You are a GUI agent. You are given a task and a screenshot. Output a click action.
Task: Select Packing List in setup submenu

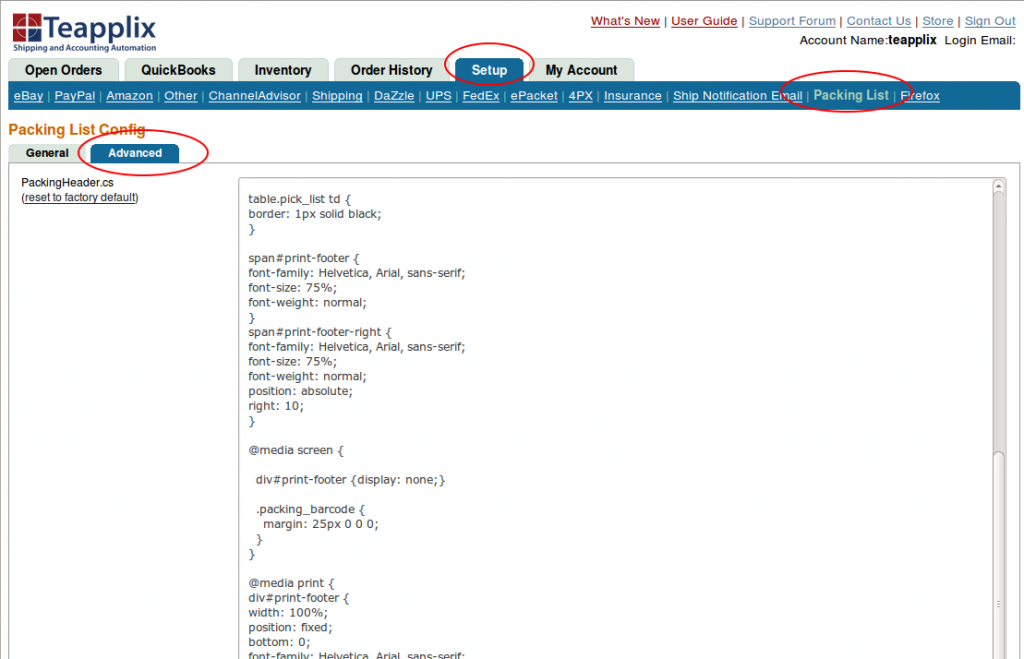pyautogui.click(x=850, y=95)
